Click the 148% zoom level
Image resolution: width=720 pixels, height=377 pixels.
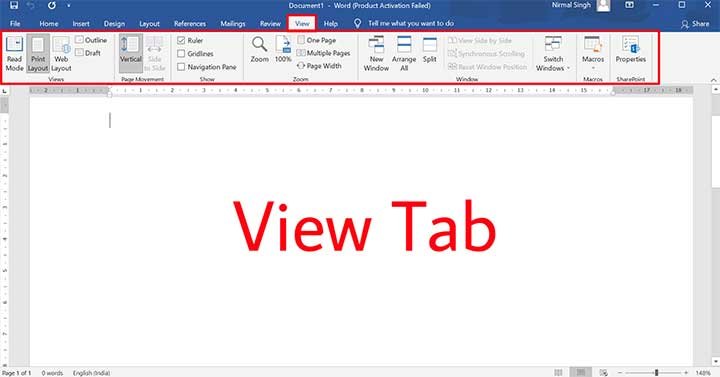703,373
